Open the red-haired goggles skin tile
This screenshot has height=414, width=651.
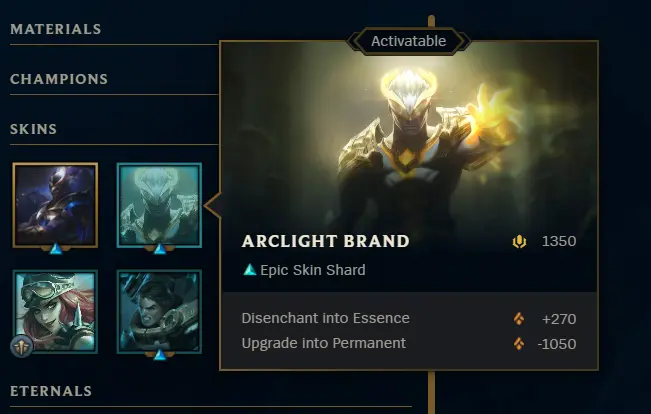coord(55,311)
